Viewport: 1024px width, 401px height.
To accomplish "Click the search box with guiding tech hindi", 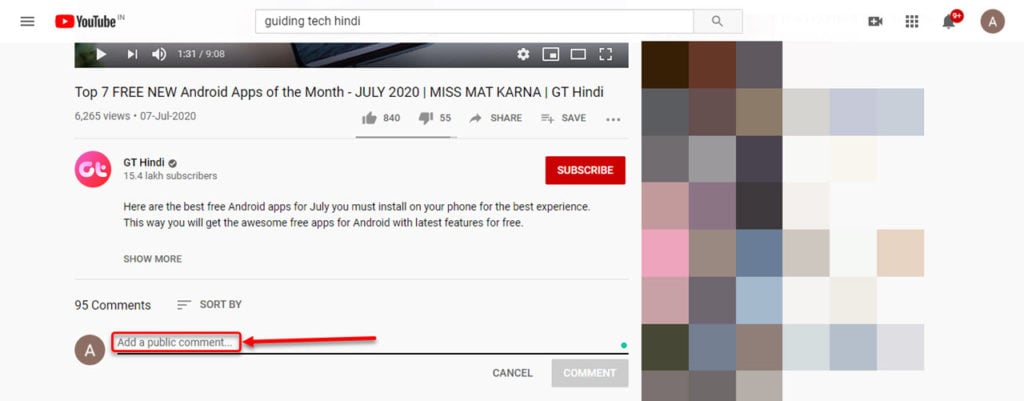I will (474, 22).
